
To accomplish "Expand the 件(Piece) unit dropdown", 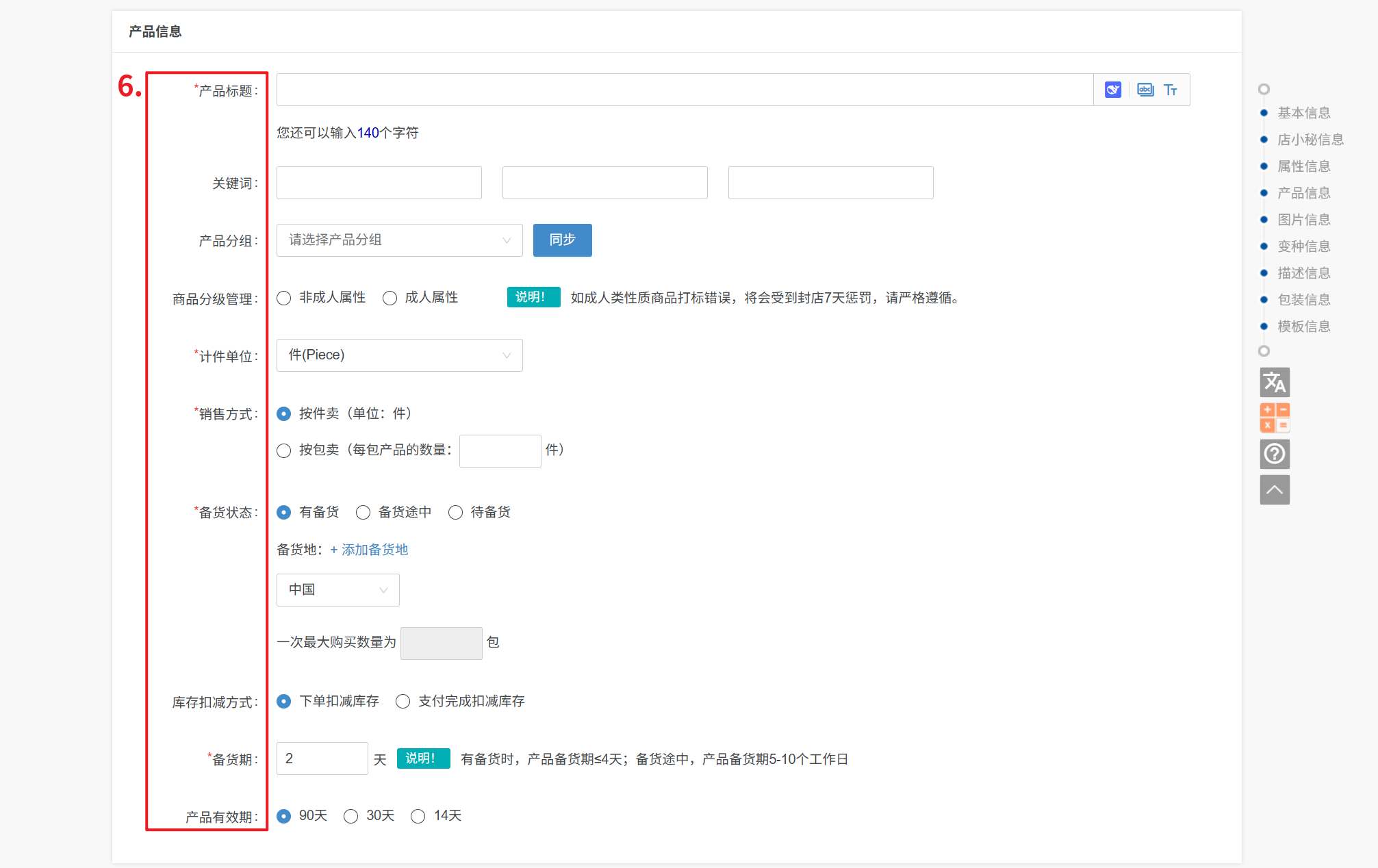I will pos(399,355).
